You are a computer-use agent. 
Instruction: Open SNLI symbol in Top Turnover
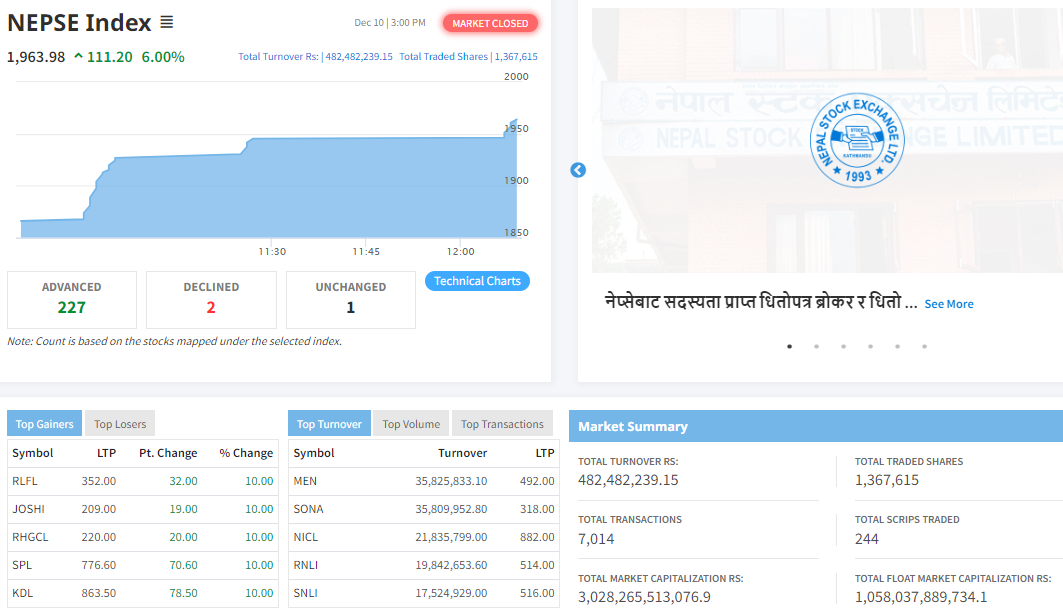tap(306, 593)
